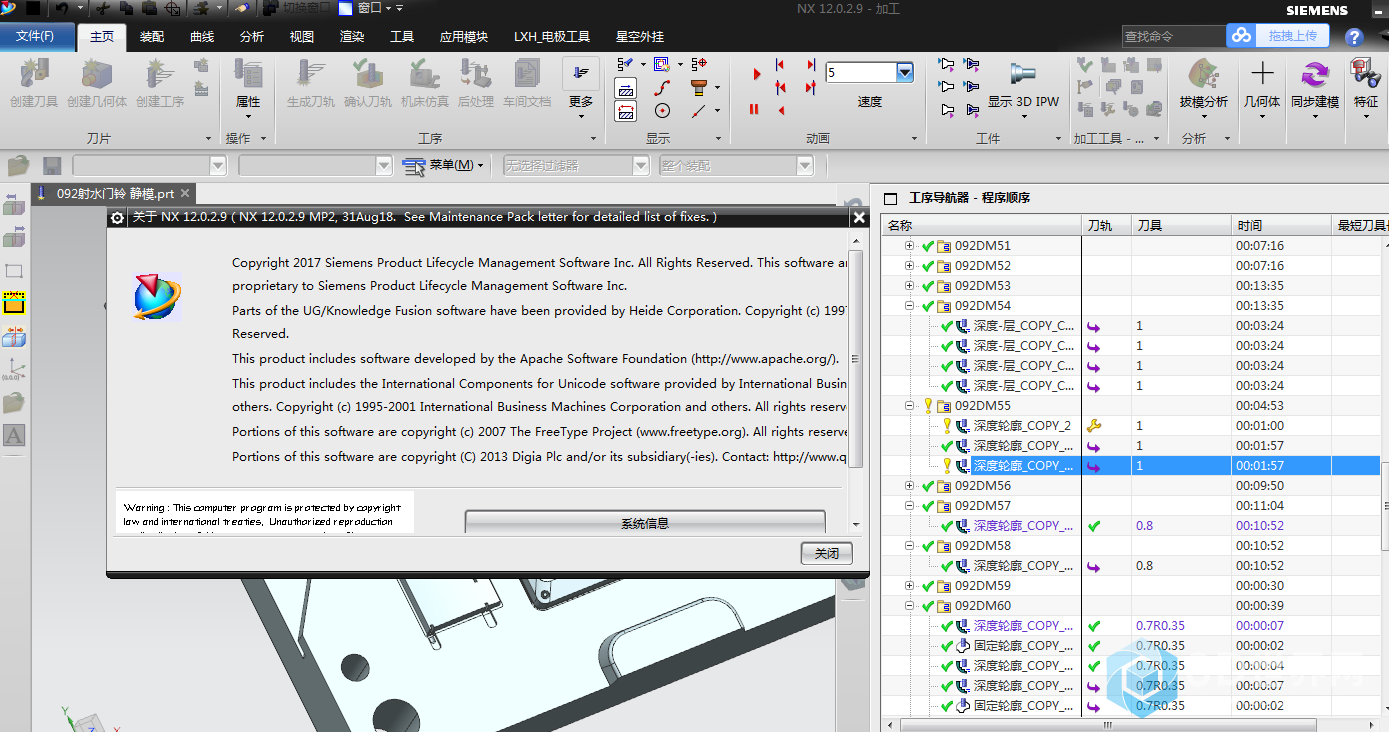Click the 时间 column header
The width and height of the screenshot is (1389, 732).
coord(1280,226)
